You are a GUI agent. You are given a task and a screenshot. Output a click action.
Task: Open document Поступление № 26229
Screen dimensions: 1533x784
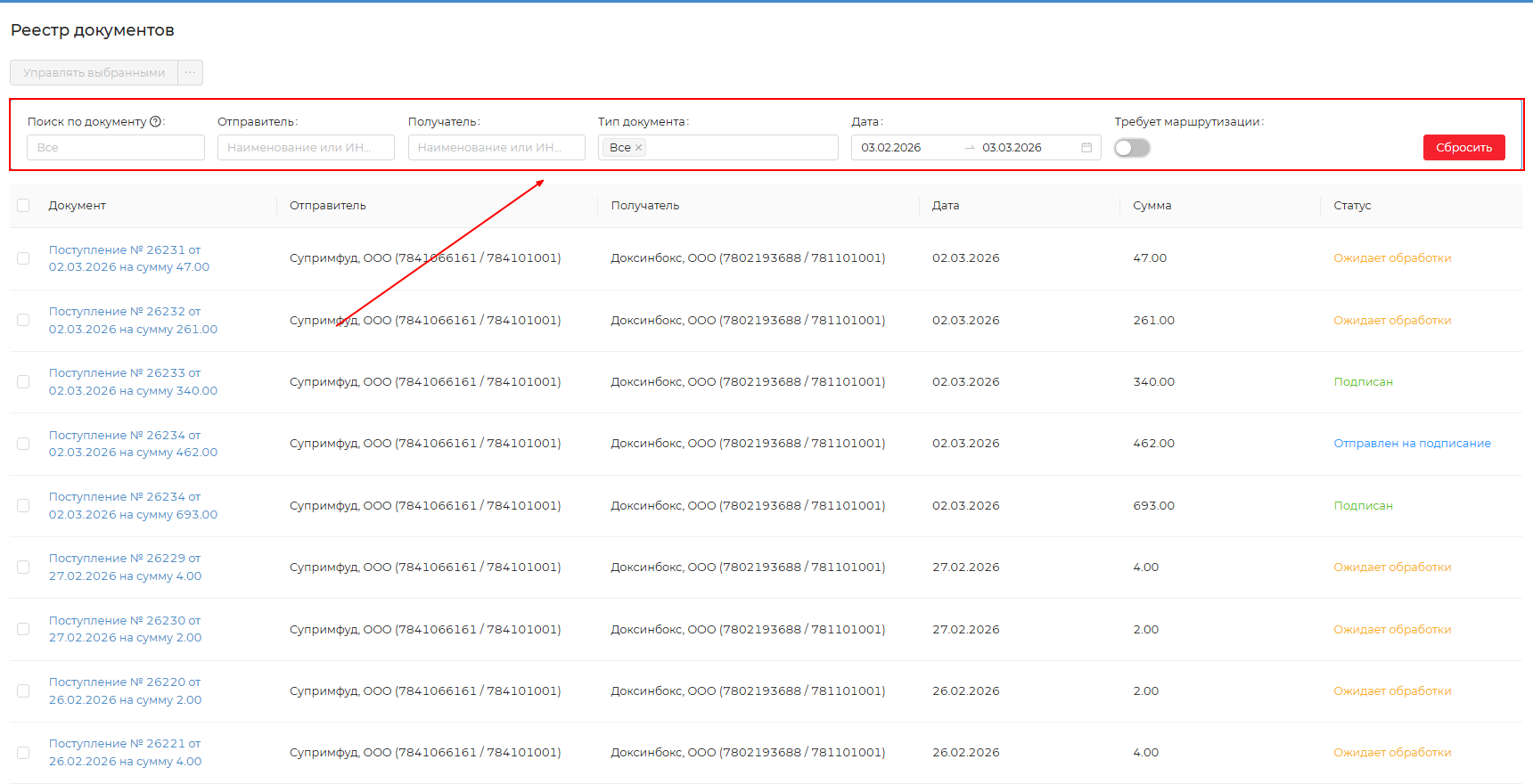tap(125, 559)
